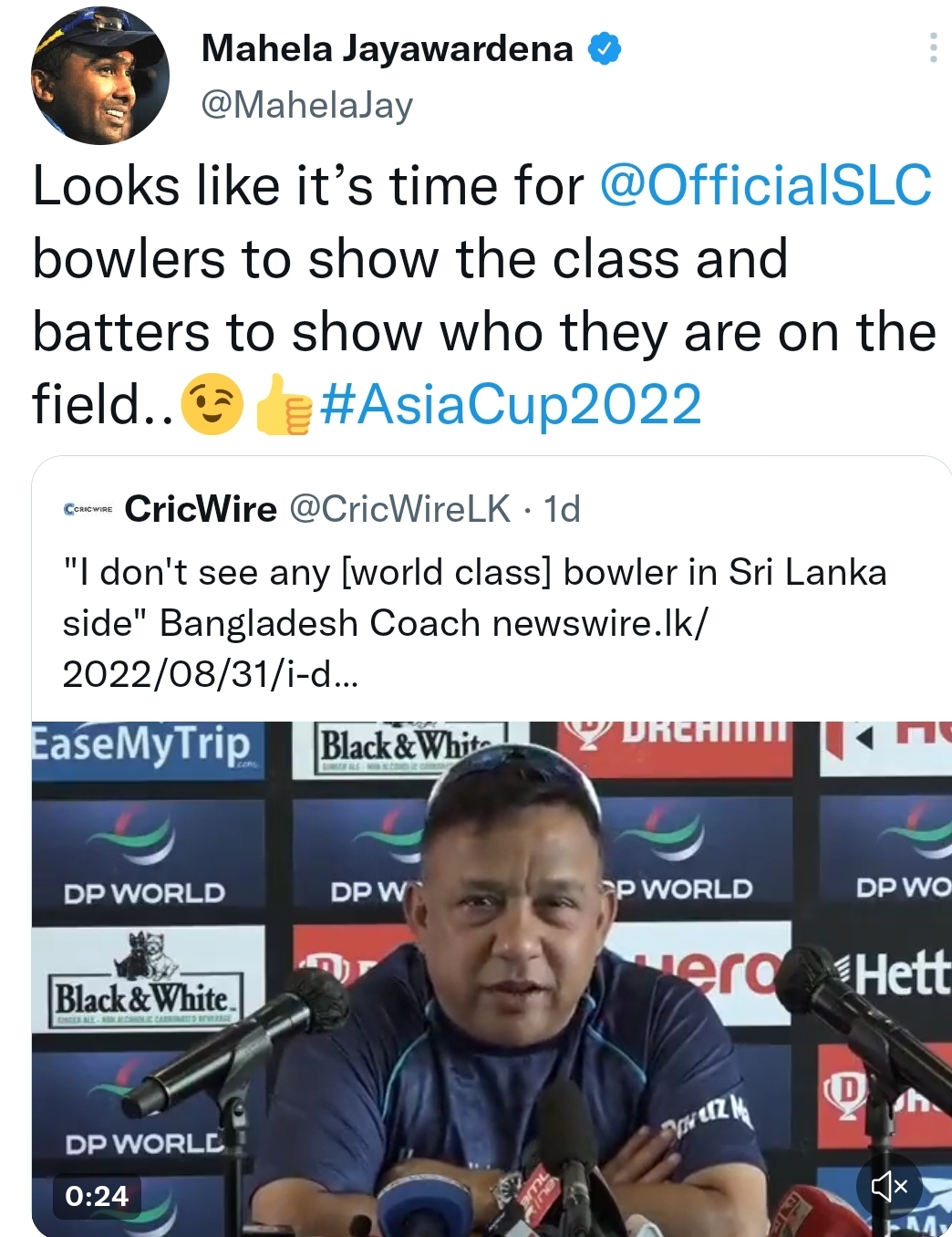Open the CricWire account name
952x1237 pixels.
pos(201,509)
